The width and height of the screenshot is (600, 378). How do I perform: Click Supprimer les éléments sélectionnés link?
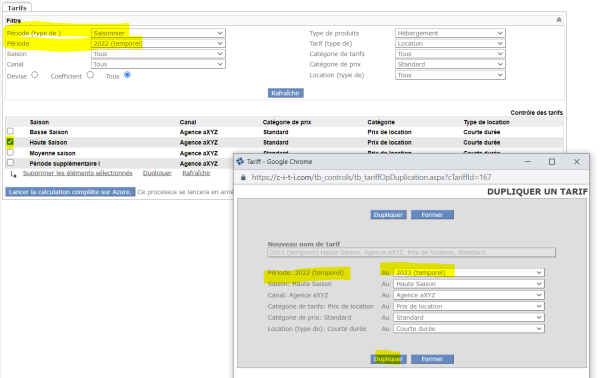coord(77,173)
